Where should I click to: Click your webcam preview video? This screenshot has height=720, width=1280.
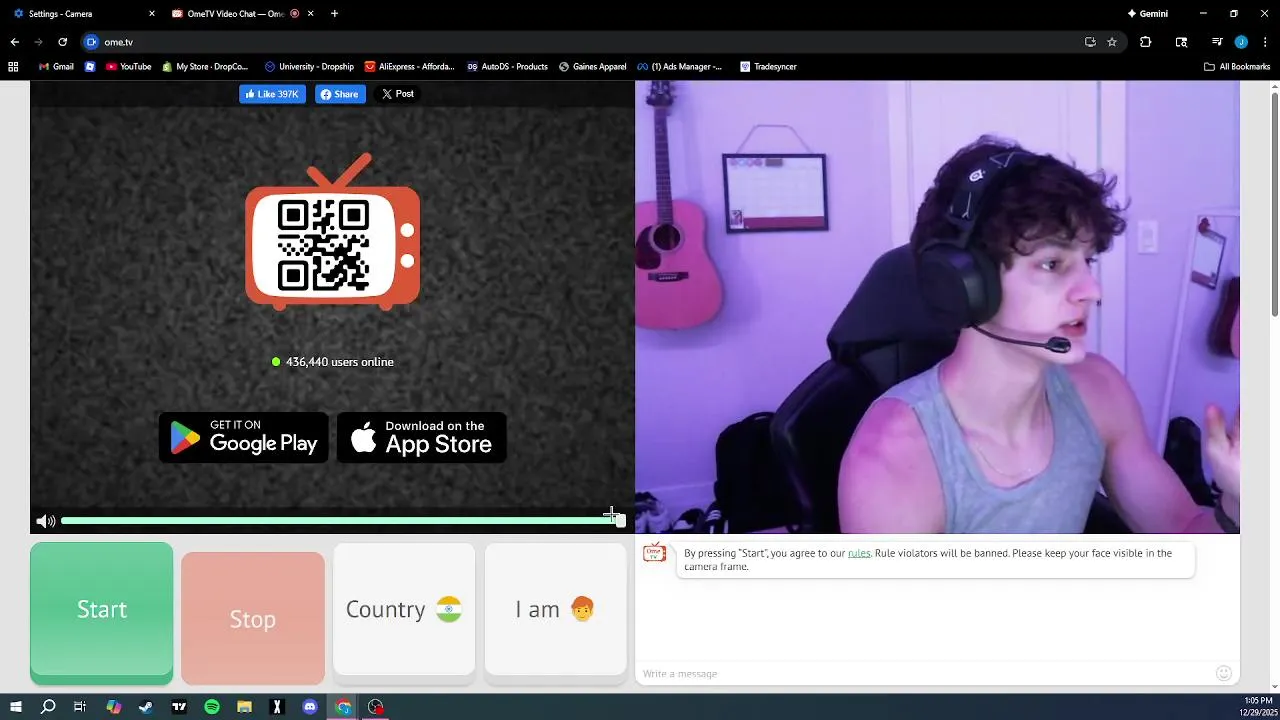click(x=937, y=307)
